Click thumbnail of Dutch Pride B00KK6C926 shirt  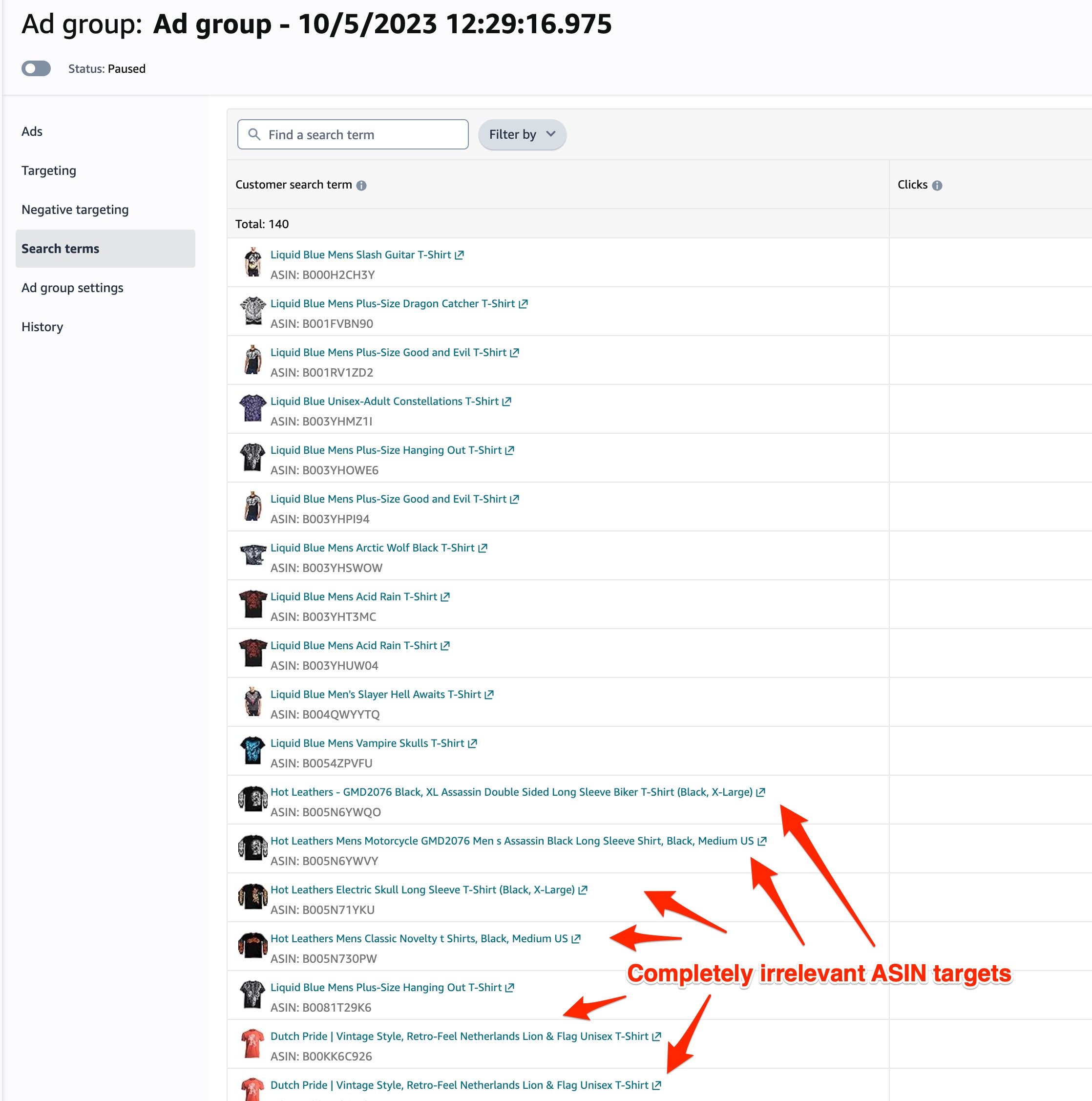pos(252,1043)
